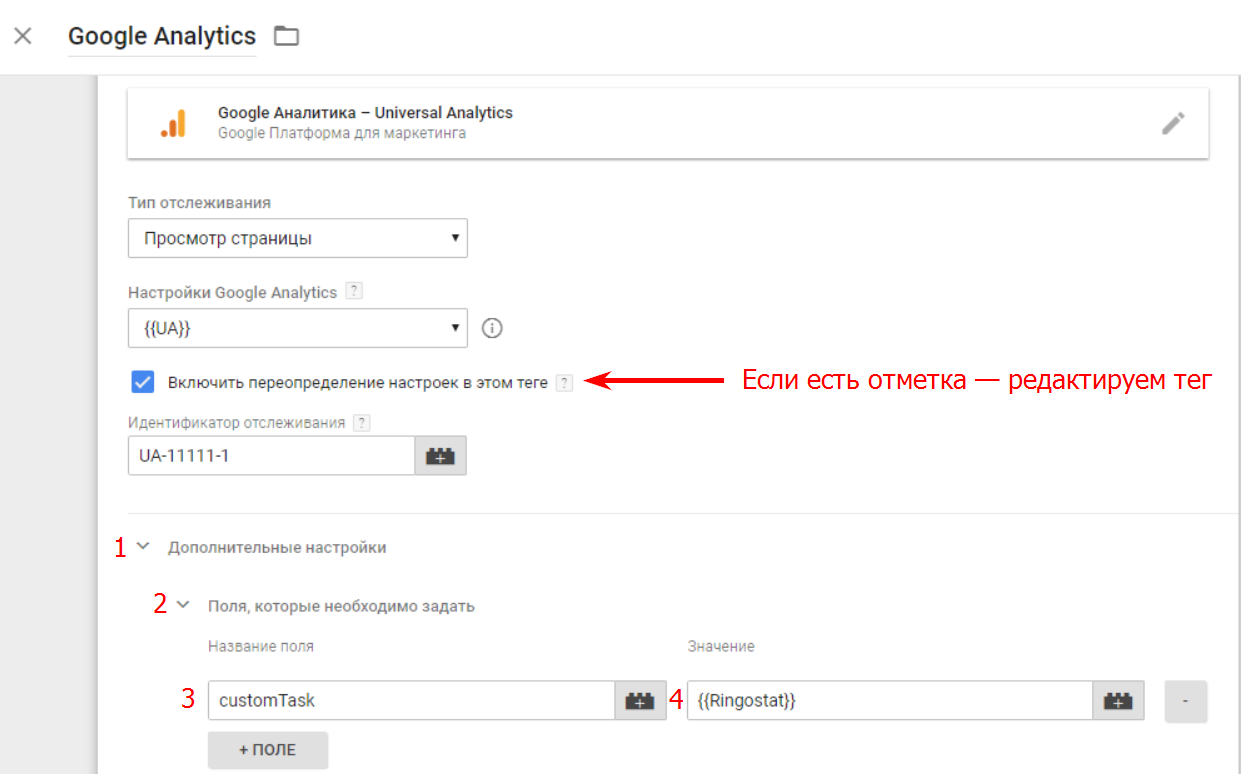Toggle 'Включить переопределение настроек' checkbox
This screenshot has height=774, width=1241.
tap(143, 382)
